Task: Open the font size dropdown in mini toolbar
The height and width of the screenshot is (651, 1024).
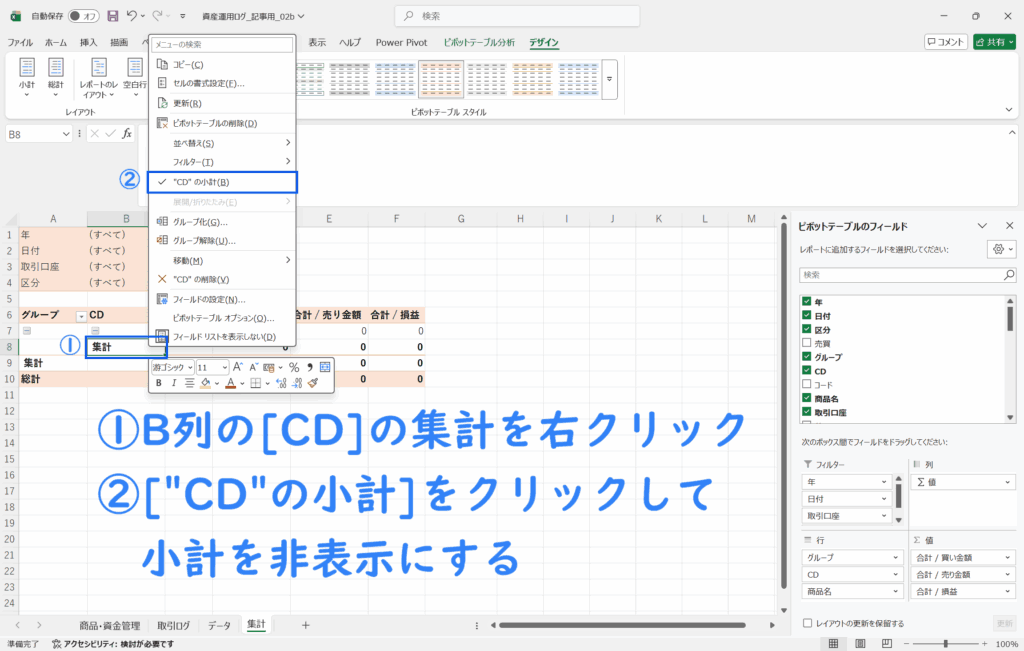Action: [224, 367]
